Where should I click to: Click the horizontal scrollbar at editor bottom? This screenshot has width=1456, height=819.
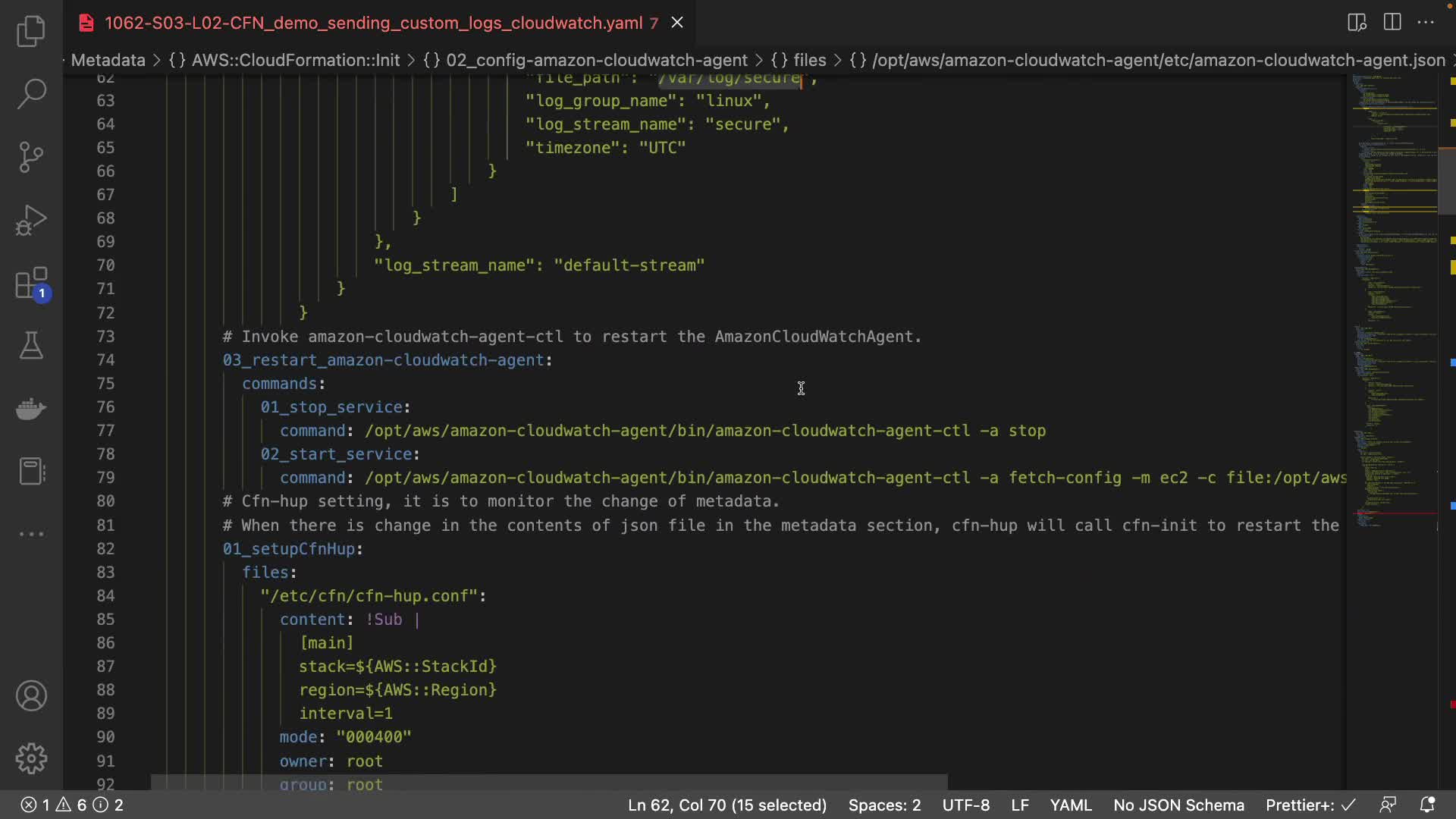[549, 782]
